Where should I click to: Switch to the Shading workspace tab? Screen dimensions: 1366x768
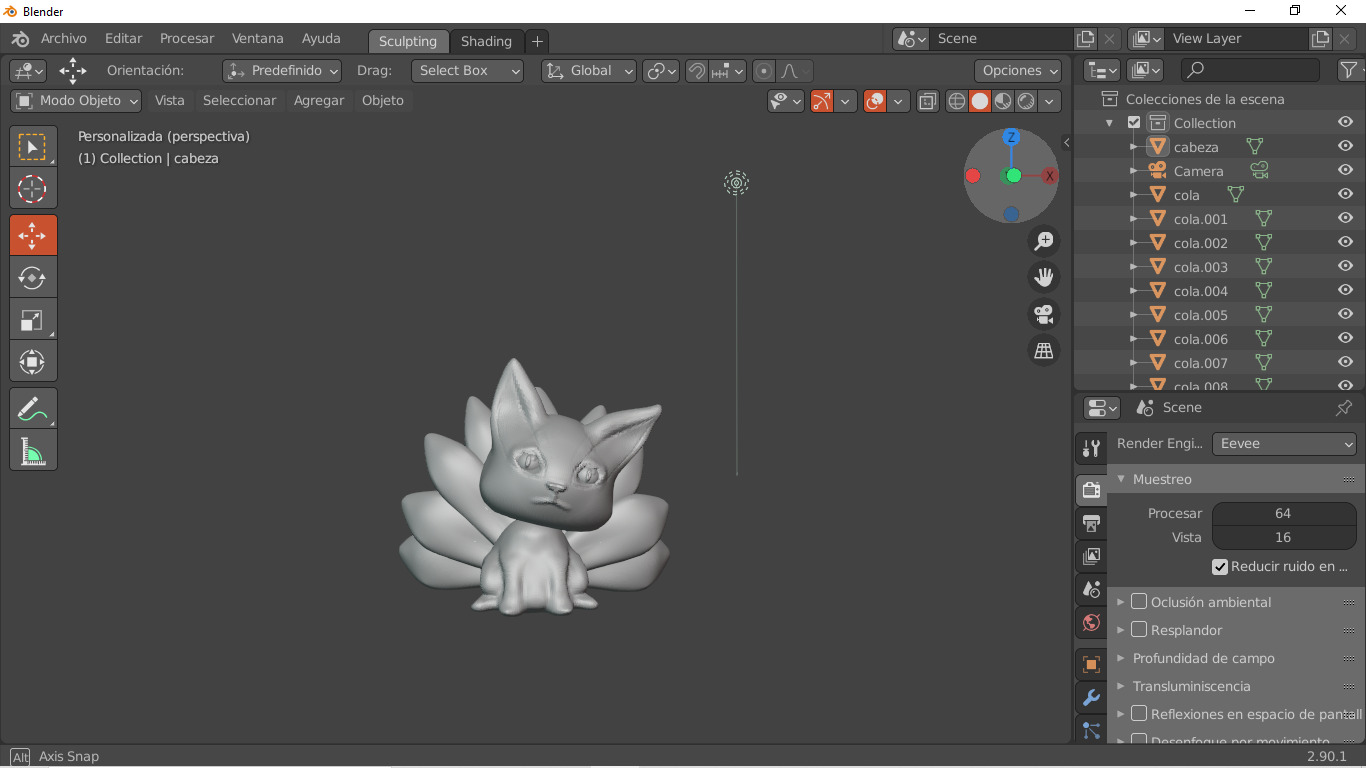(x=486, y=41)
